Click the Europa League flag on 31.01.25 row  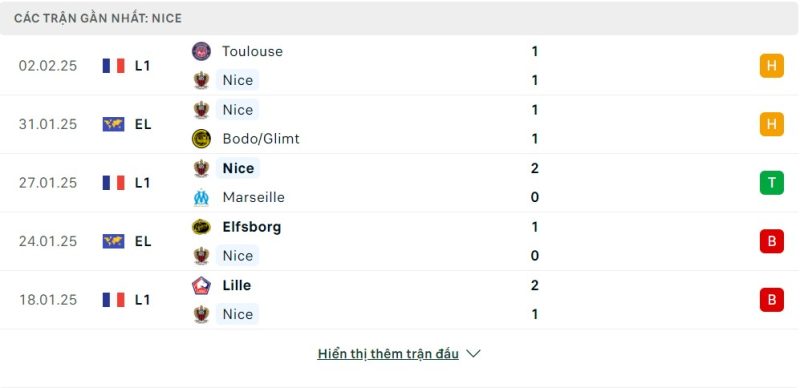(113, 124)
